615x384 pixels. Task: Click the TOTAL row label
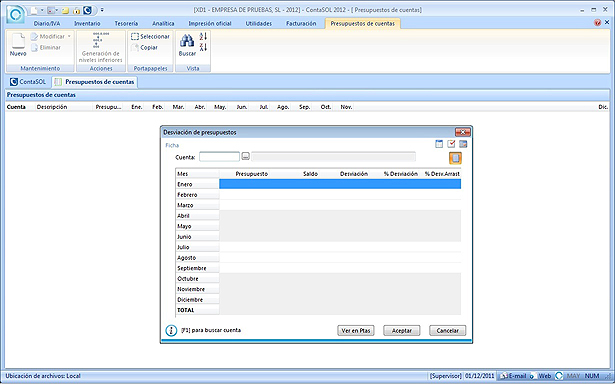[186, 310]
